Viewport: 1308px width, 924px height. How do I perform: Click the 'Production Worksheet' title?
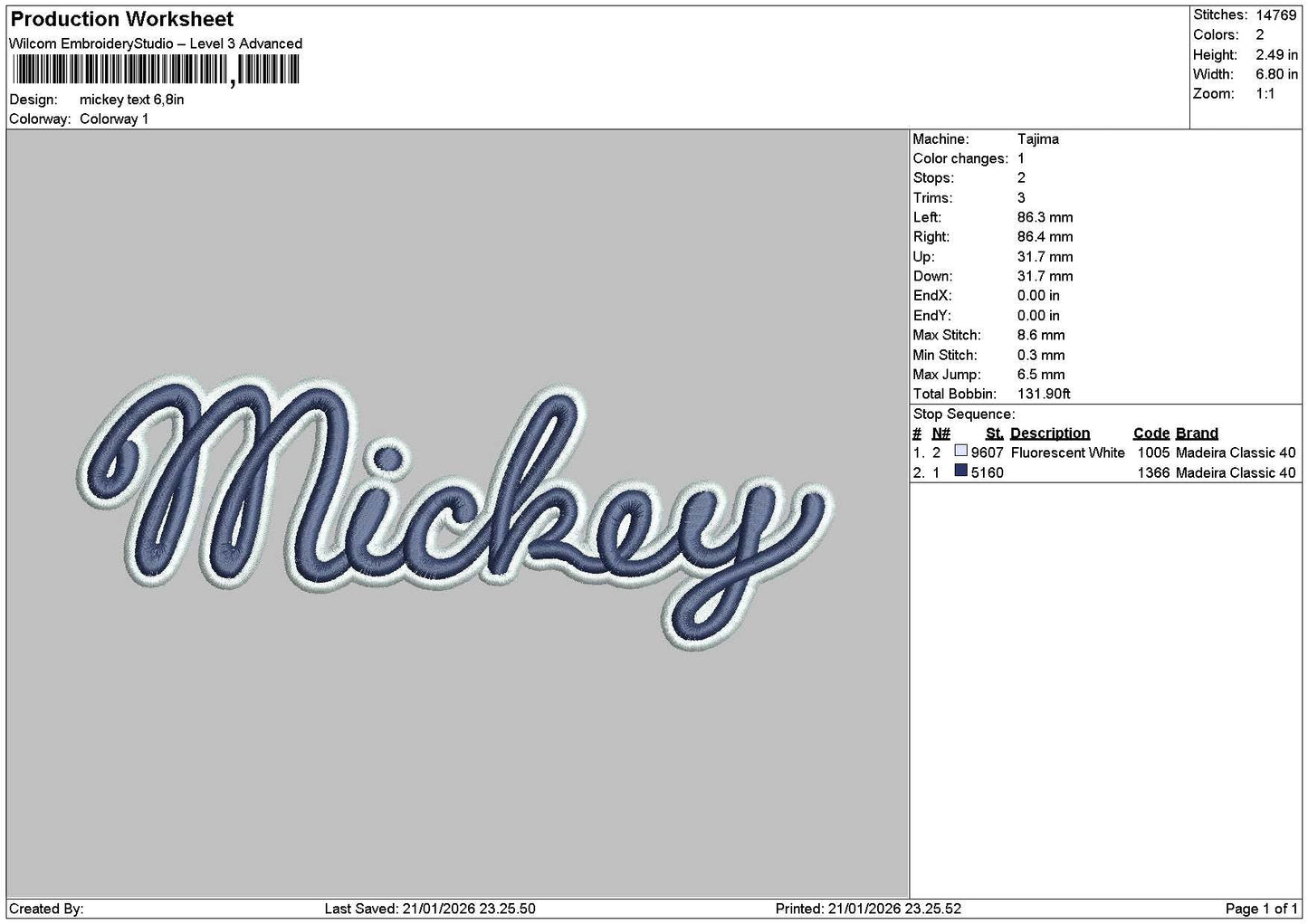(121, 19)
